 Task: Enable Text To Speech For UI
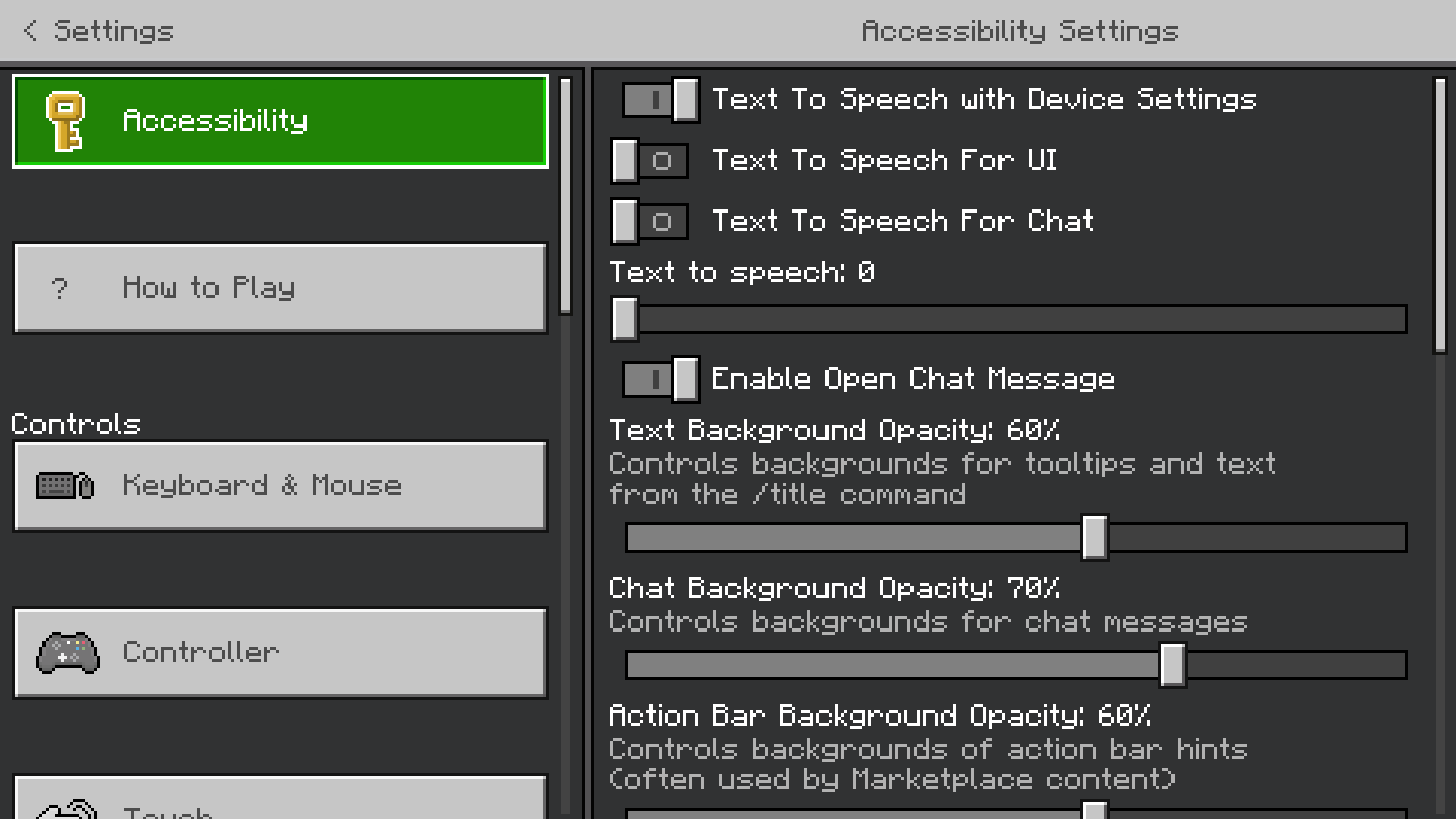click(649, 160)
